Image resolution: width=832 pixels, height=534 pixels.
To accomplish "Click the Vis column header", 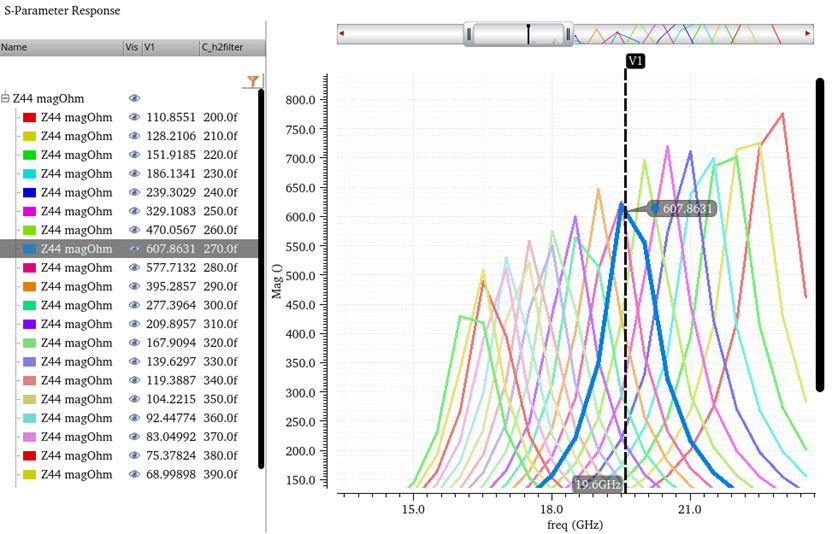I will click(x=131, y=47).
